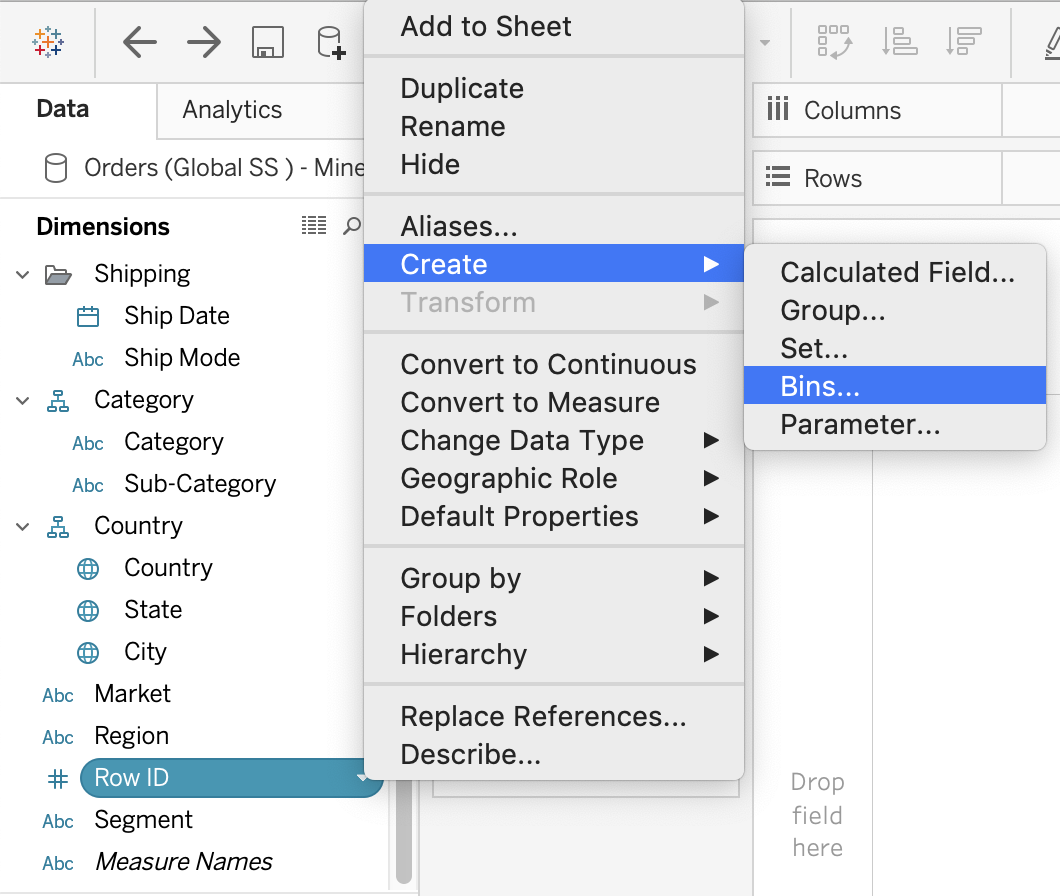Click the Undo back arrow
Image resolution: width=1060 pixels, height=896 pixels.
139,42
